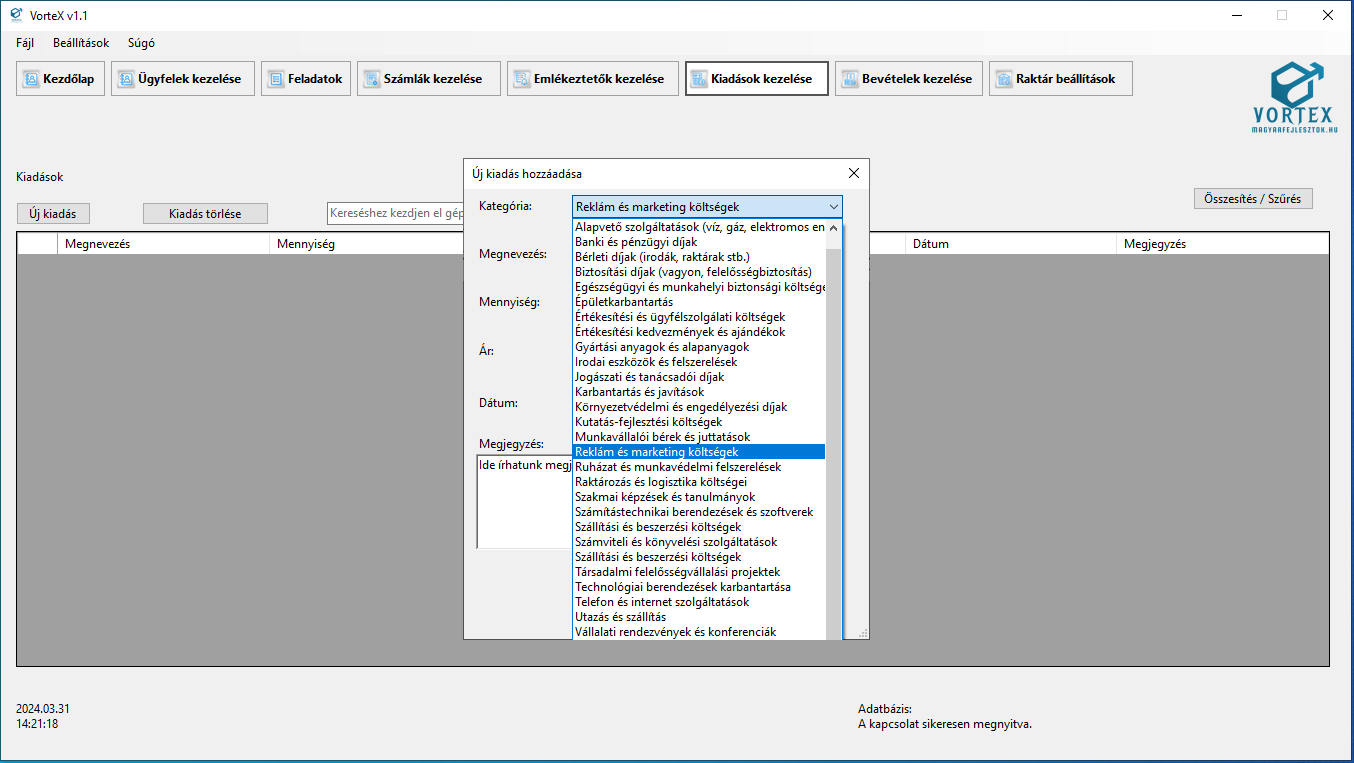This screenshot has height=763, width=1354.
Task: Click the Emlékeztetők kezelése icon
Action: tap(521, 79)
